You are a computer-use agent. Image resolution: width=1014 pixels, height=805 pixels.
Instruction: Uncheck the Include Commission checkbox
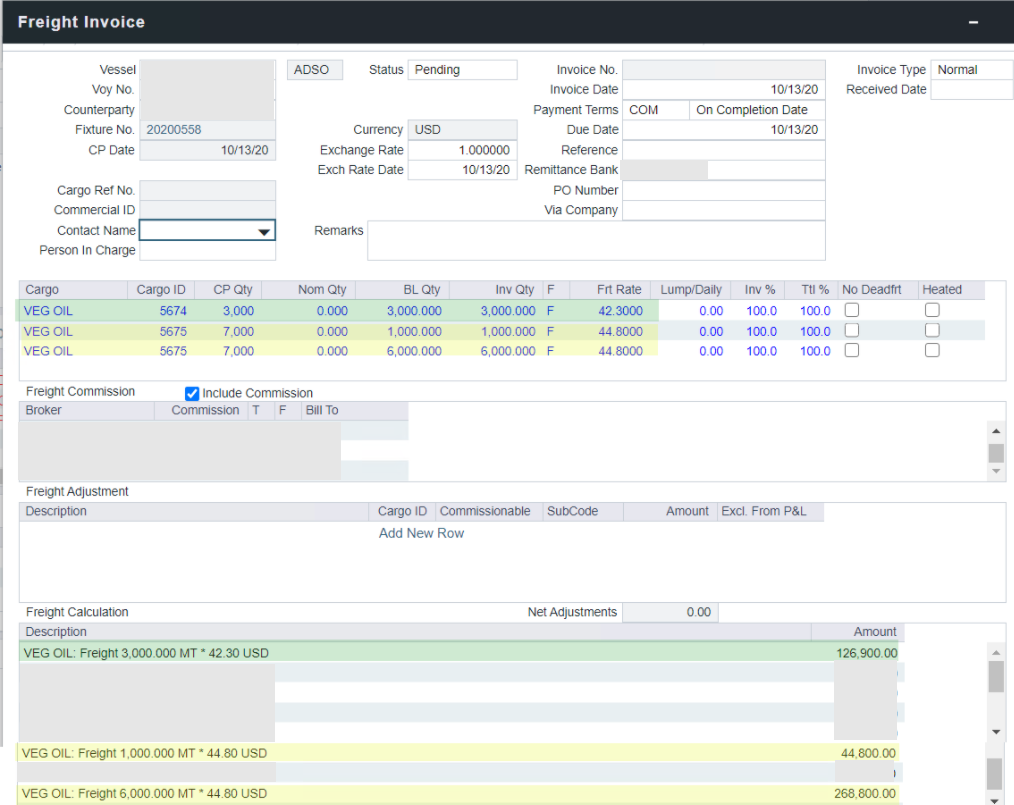coord(193,393)
